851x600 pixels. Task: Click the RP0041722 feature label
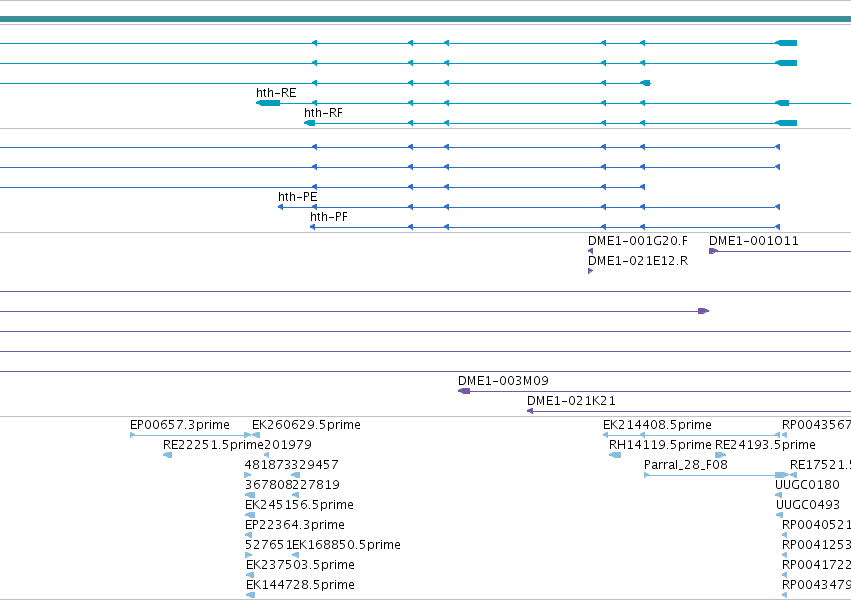(x=816, y=565)
